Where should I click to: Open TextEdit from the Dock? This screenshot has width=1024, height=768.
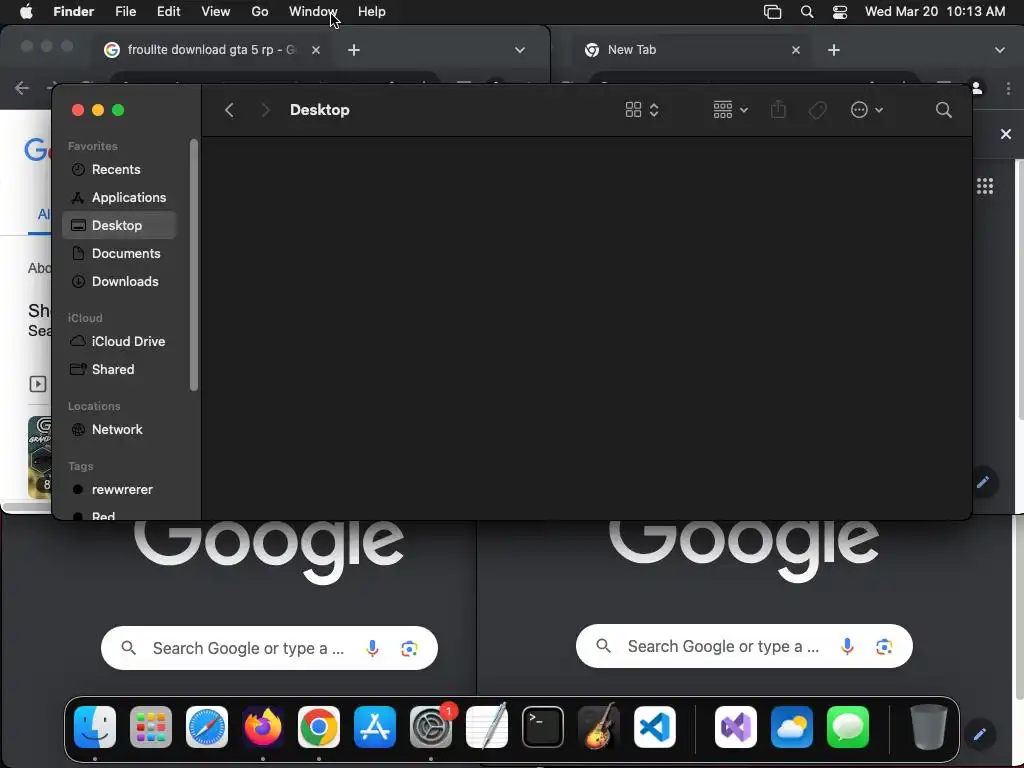point(487,727)
